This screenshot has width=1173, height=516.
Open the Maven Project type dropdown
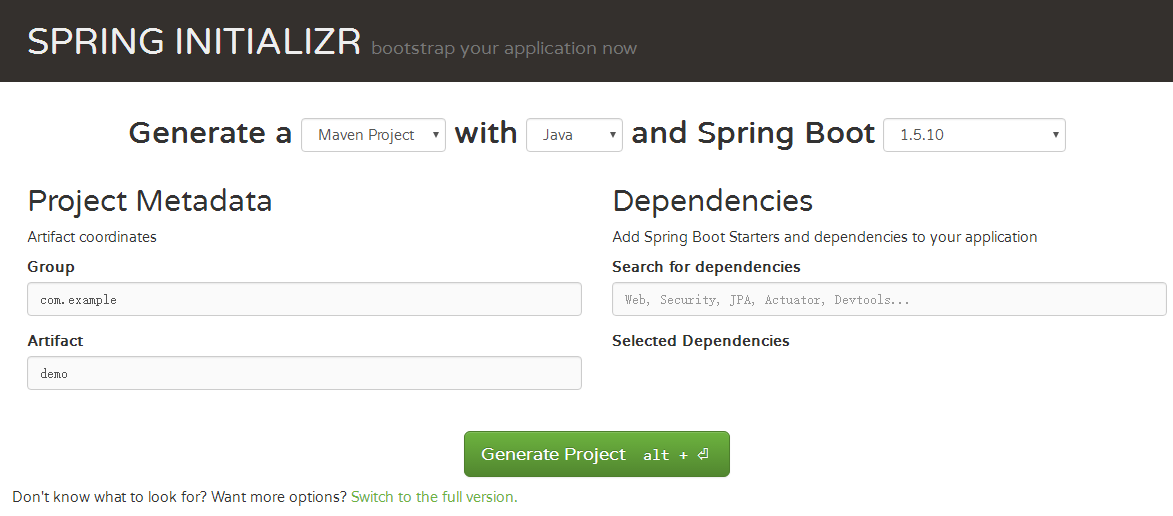pos(373,135)
